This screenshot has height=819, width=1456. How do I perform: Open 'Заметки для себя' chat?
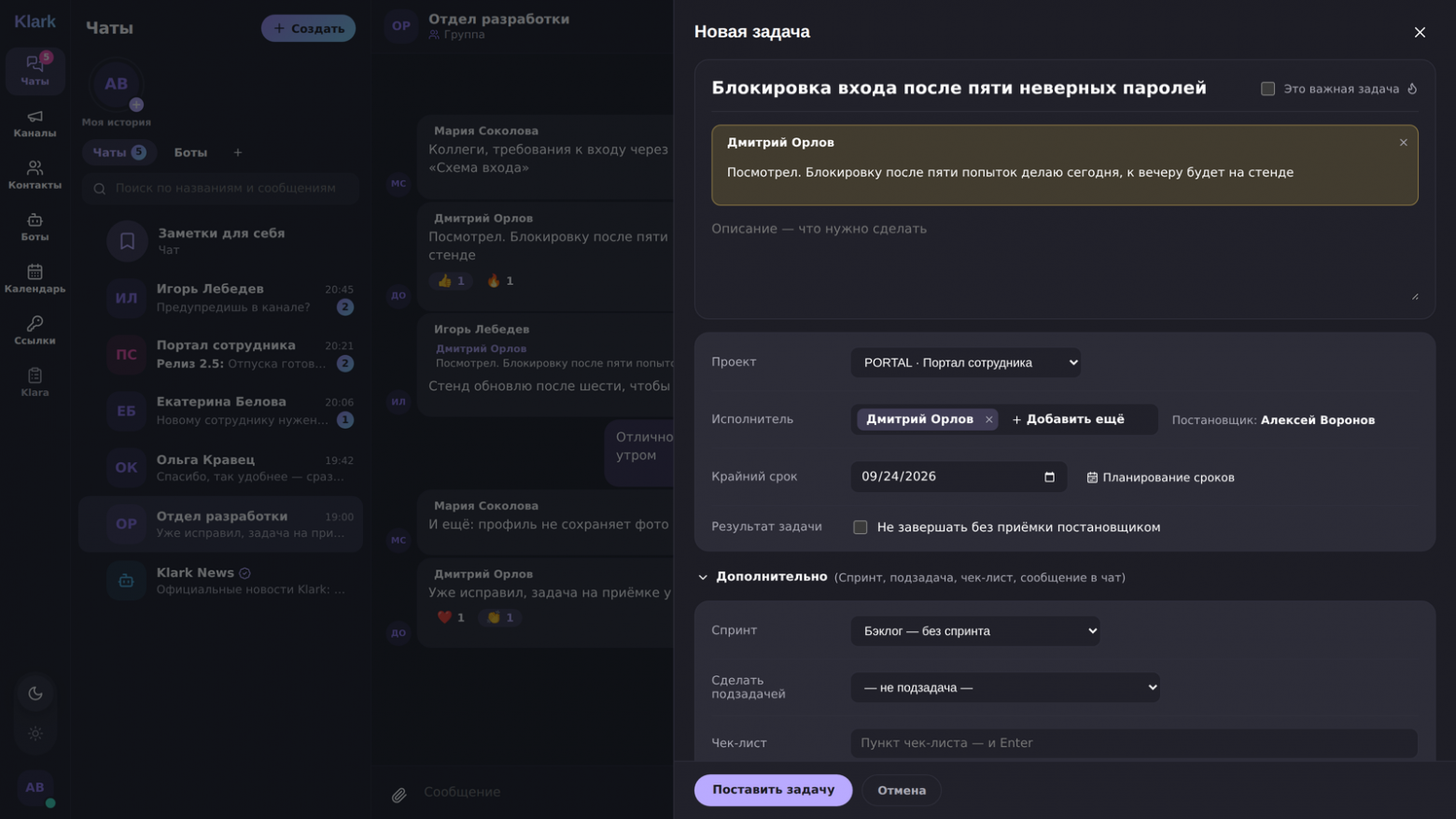point(221,241)
